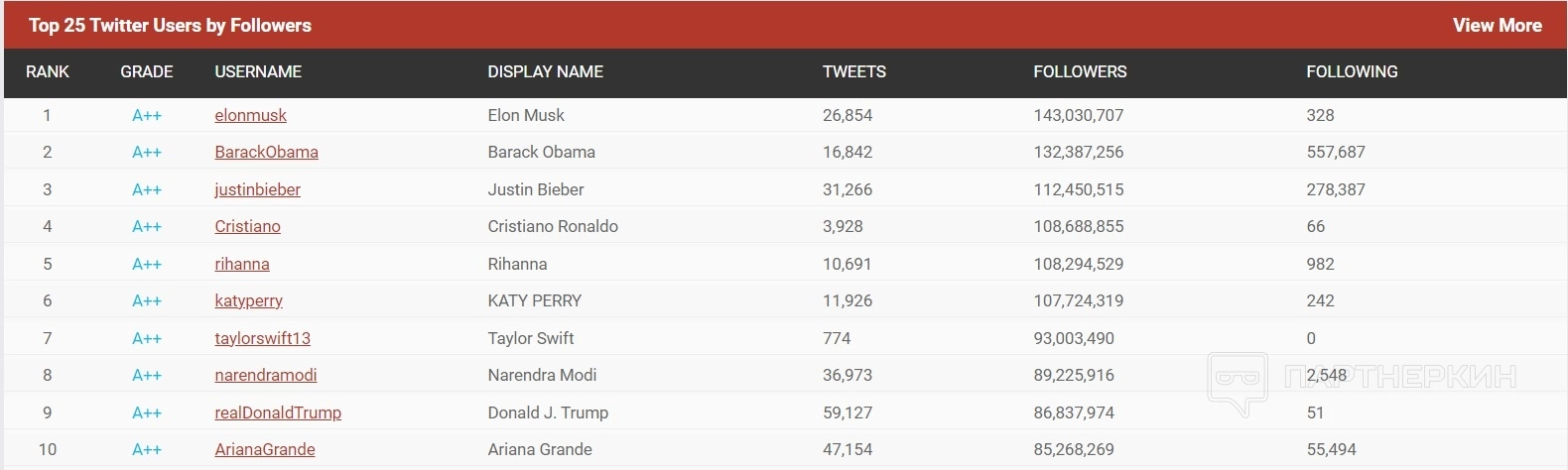Open the ArianaGrande profile link
This screenshot has width=1568, height=470.
click(x=265, y=449)
